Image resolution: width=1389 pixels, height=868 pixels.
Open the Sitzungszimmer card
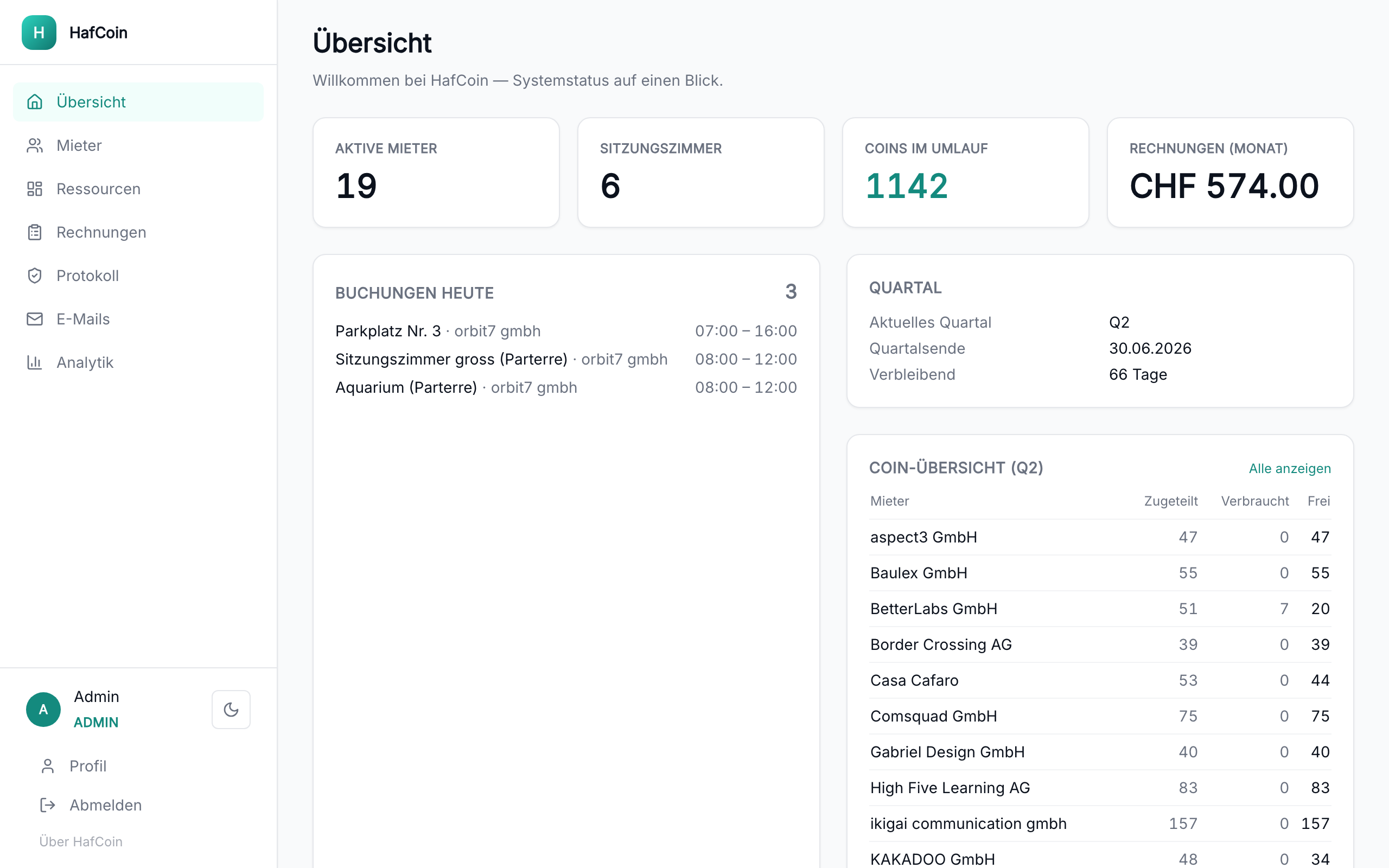coord(701,173)
